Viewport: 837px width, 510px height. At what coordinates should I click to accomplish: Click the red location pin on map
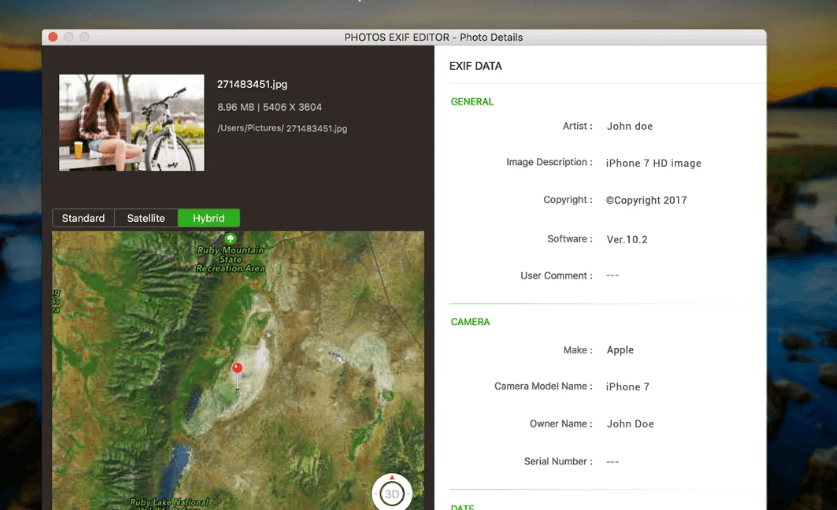[238, 368]
